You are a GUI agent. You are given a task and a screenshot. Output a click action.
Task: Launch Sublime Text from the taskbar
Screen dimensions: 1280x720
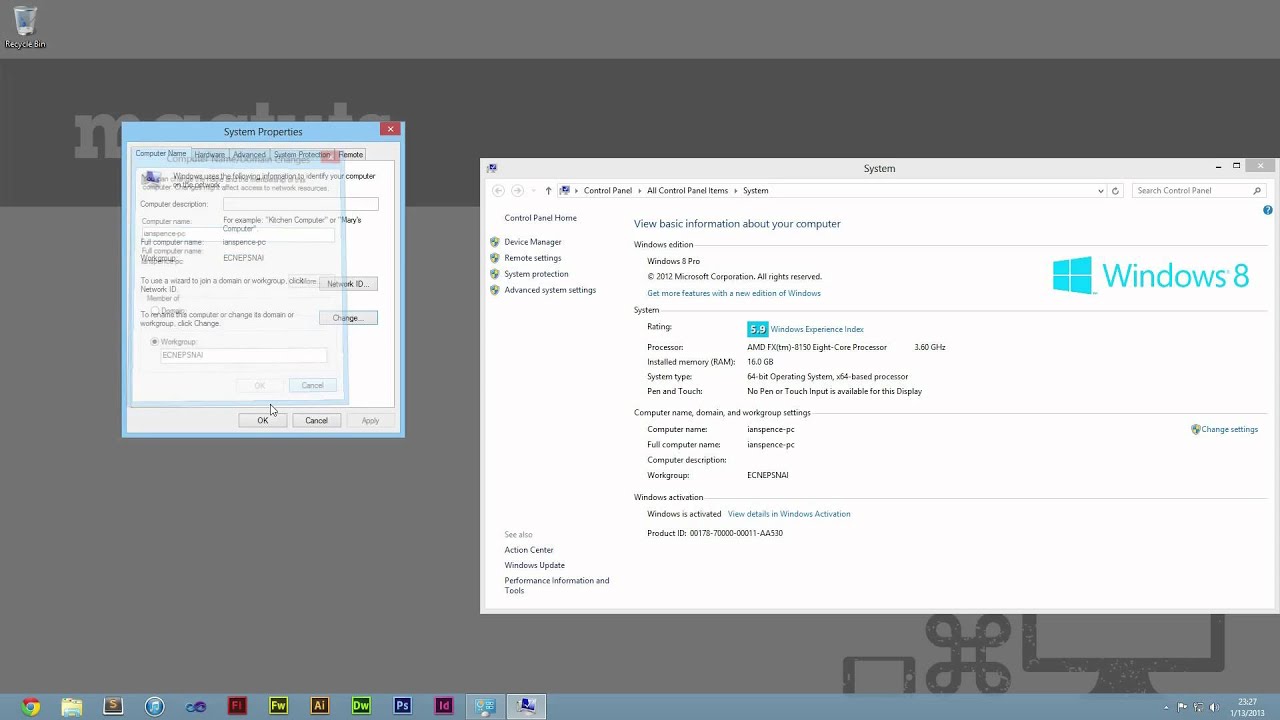pos(113,706)
